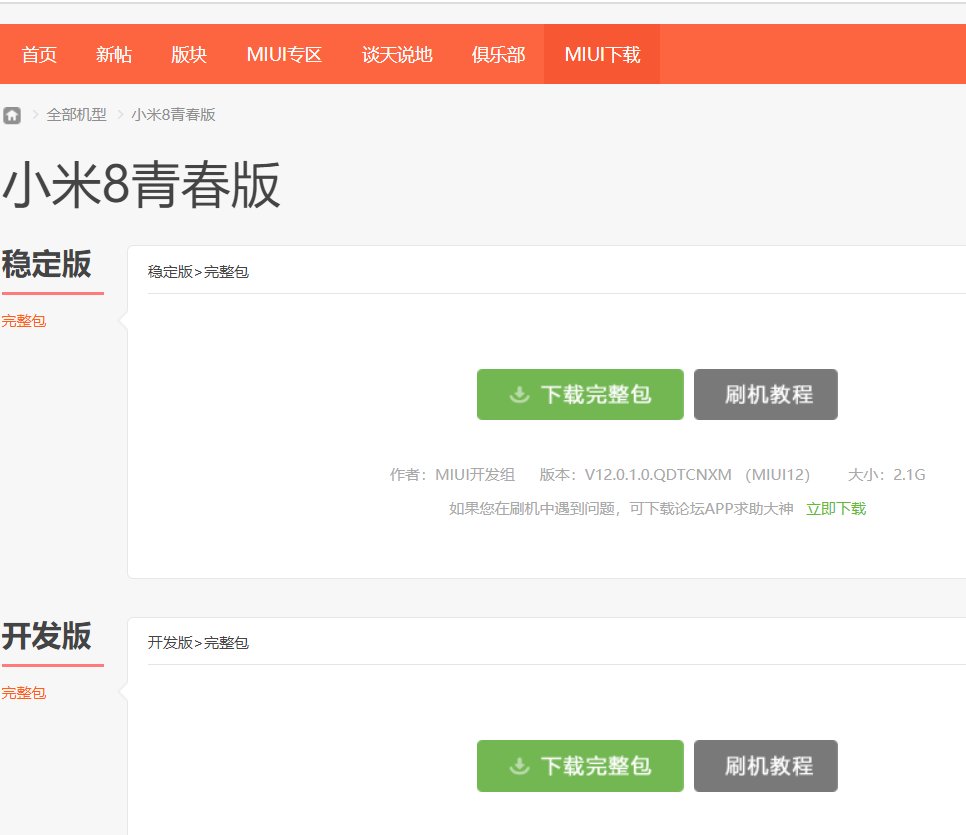Click the 立即下载 link for the forum APP
This screenshot has width=966, height=835.
point(835,508)
